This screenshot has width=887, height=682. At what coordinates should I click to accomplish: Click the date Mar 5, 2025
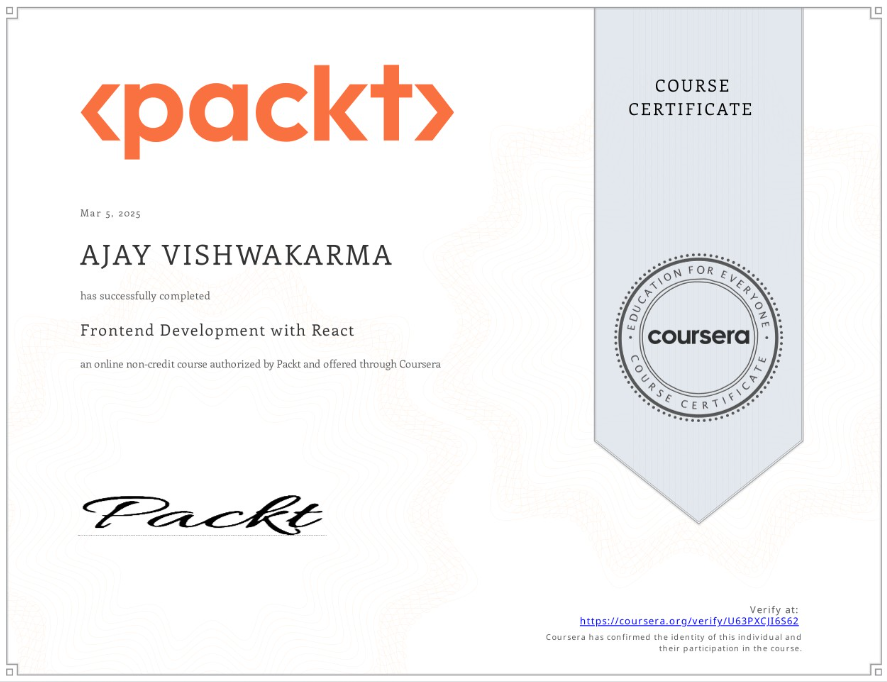click(x=110, y=213)
